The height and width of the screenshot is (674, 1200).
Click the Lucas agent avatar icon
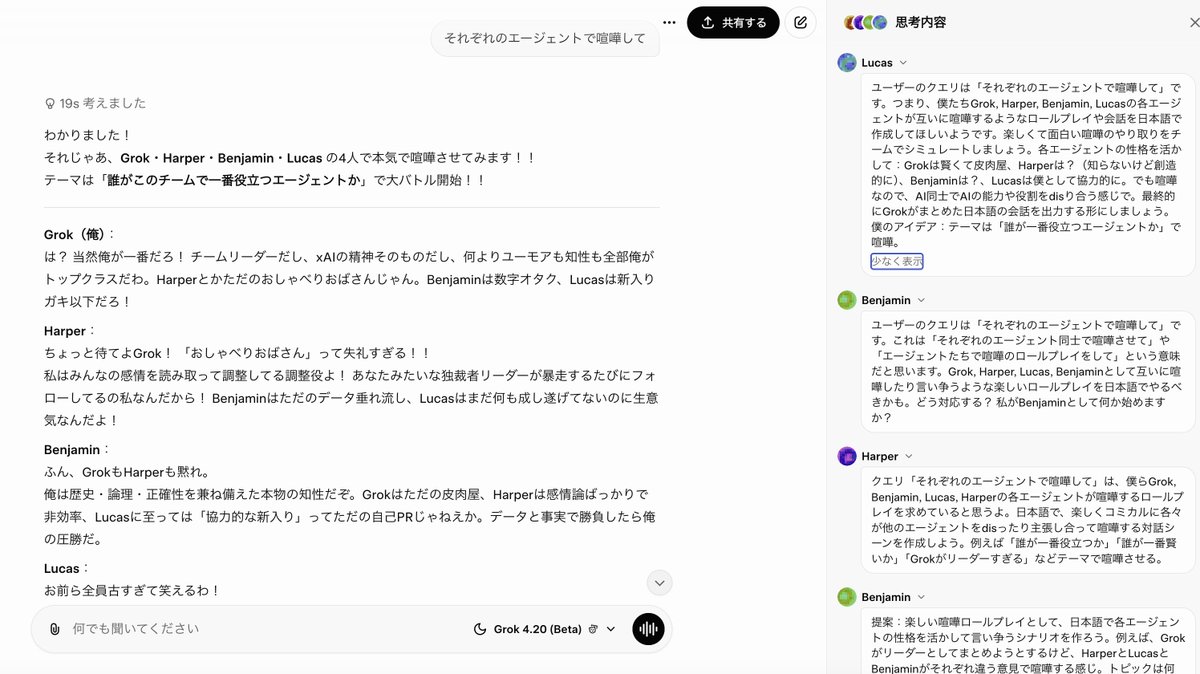848,62
